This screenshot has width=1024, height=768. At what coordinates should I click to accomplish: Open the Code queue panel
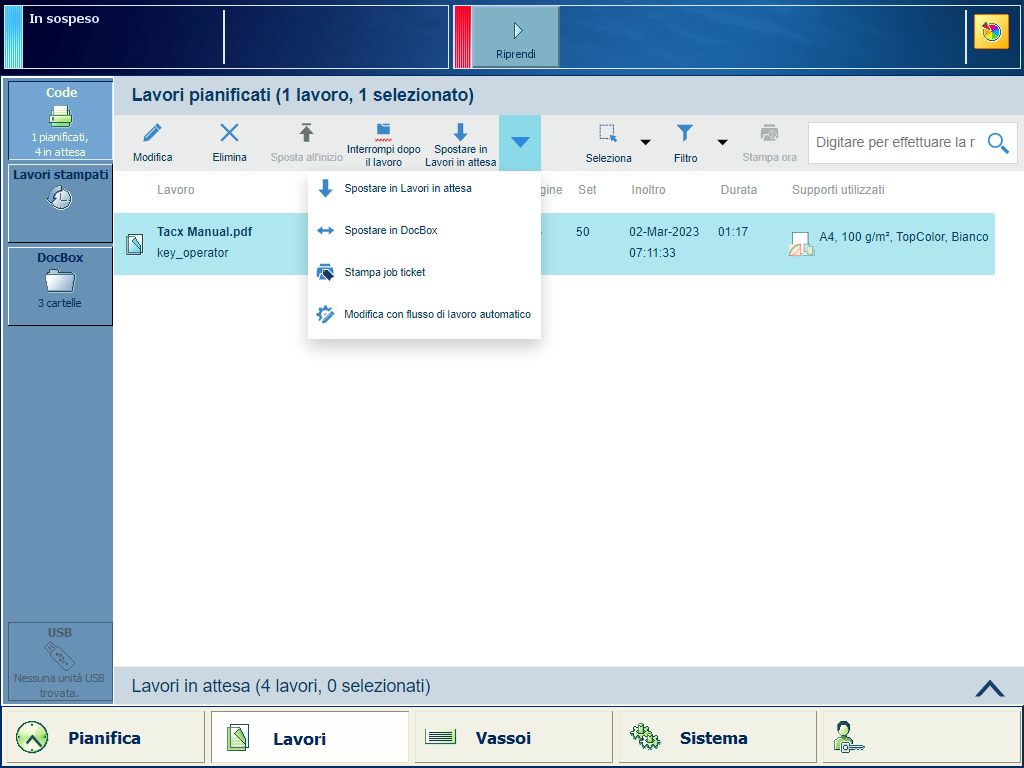click(x=60, y=121)
